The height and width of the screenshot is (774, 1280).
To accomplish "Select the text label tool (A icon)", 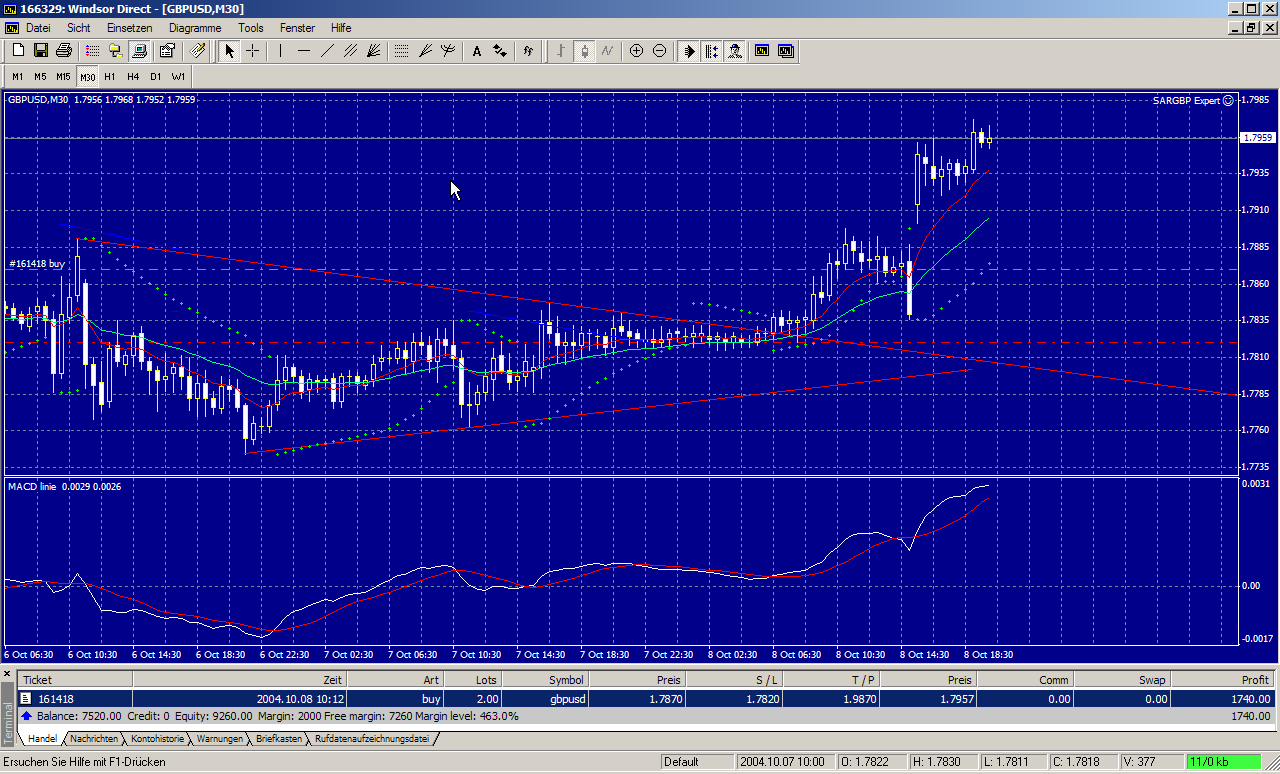I will 477,51.
